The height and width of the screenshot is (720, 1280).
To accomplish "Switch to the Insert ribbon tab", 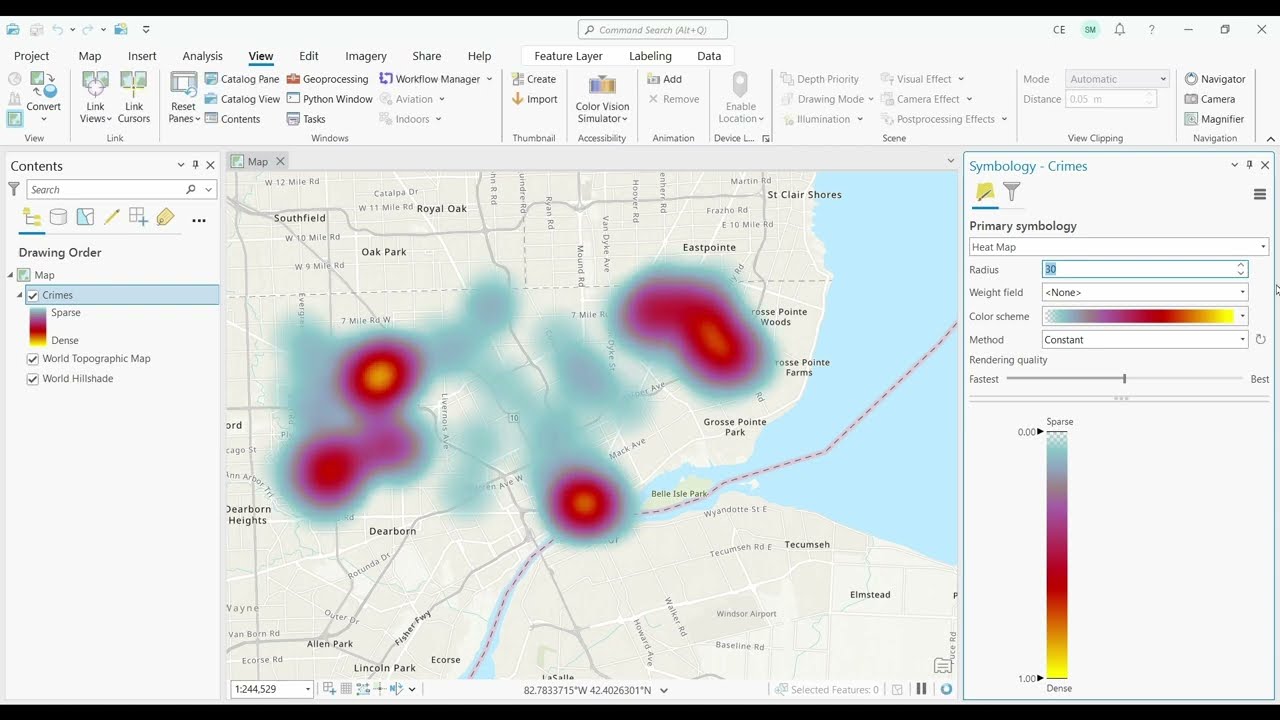I will point(142,56).
